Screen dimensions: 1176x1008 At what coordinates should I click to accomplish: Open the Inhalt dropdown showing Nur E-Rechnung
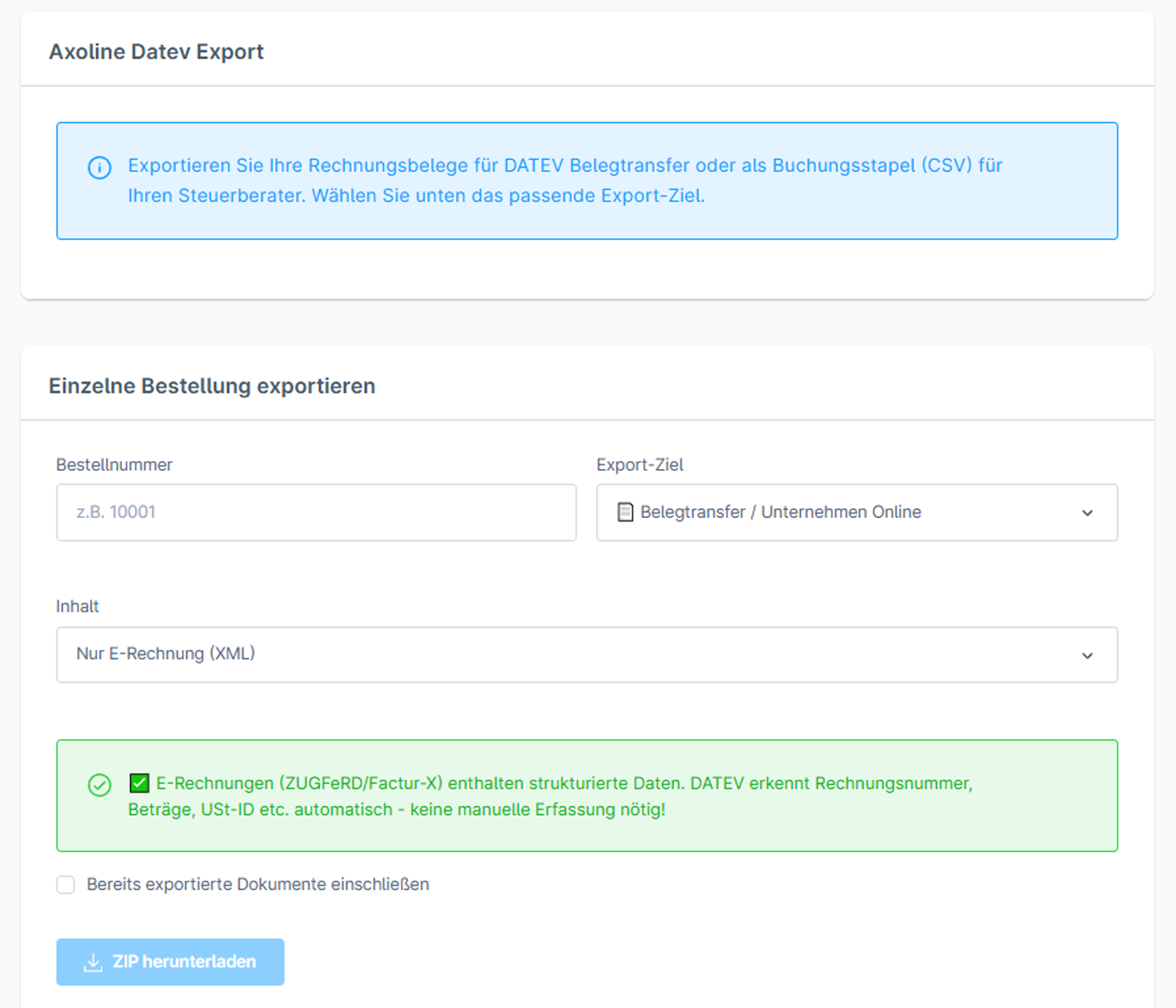click(587, 655)
